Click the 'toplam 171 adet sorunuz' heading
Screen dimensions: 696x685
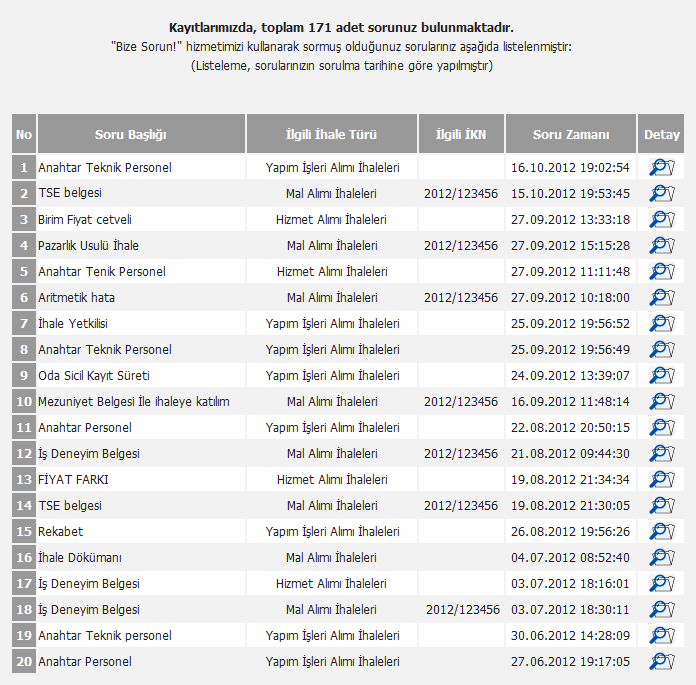[341, 28]
